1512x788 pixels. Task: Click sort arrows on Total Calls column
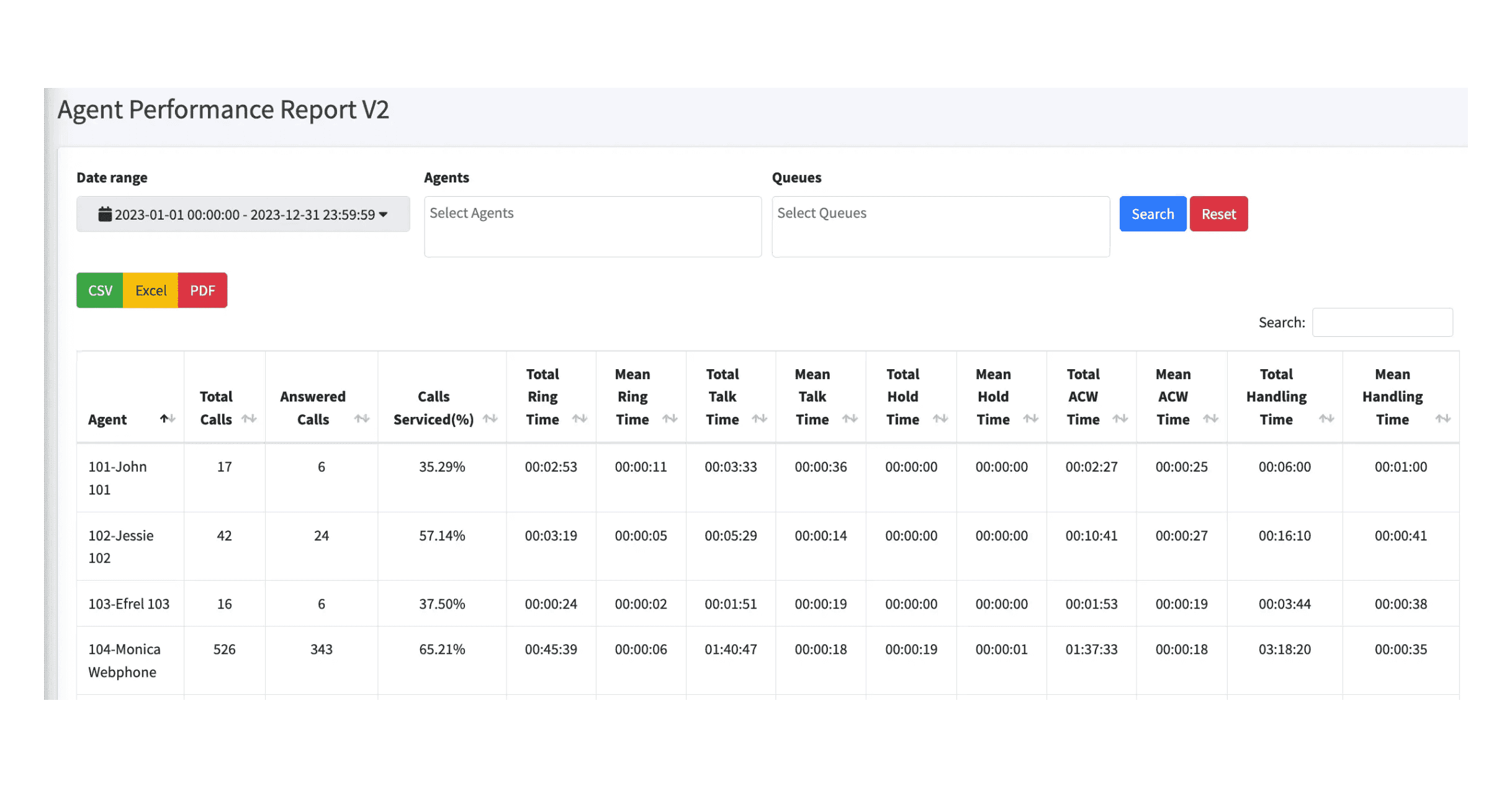(249, 419)
